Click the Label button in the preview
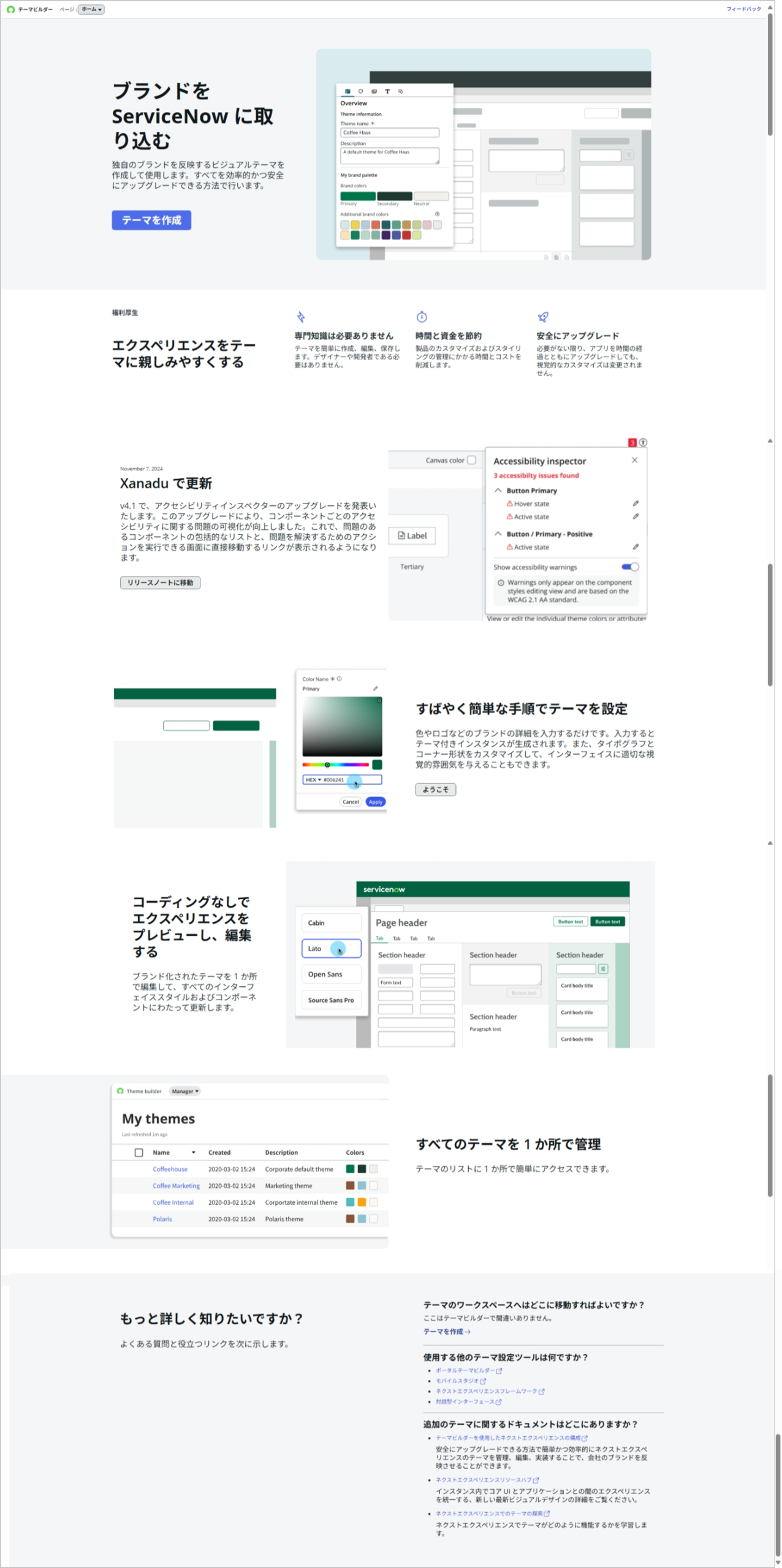Image resolution: width=782 pixels, height=1568 pixels. 412,535
